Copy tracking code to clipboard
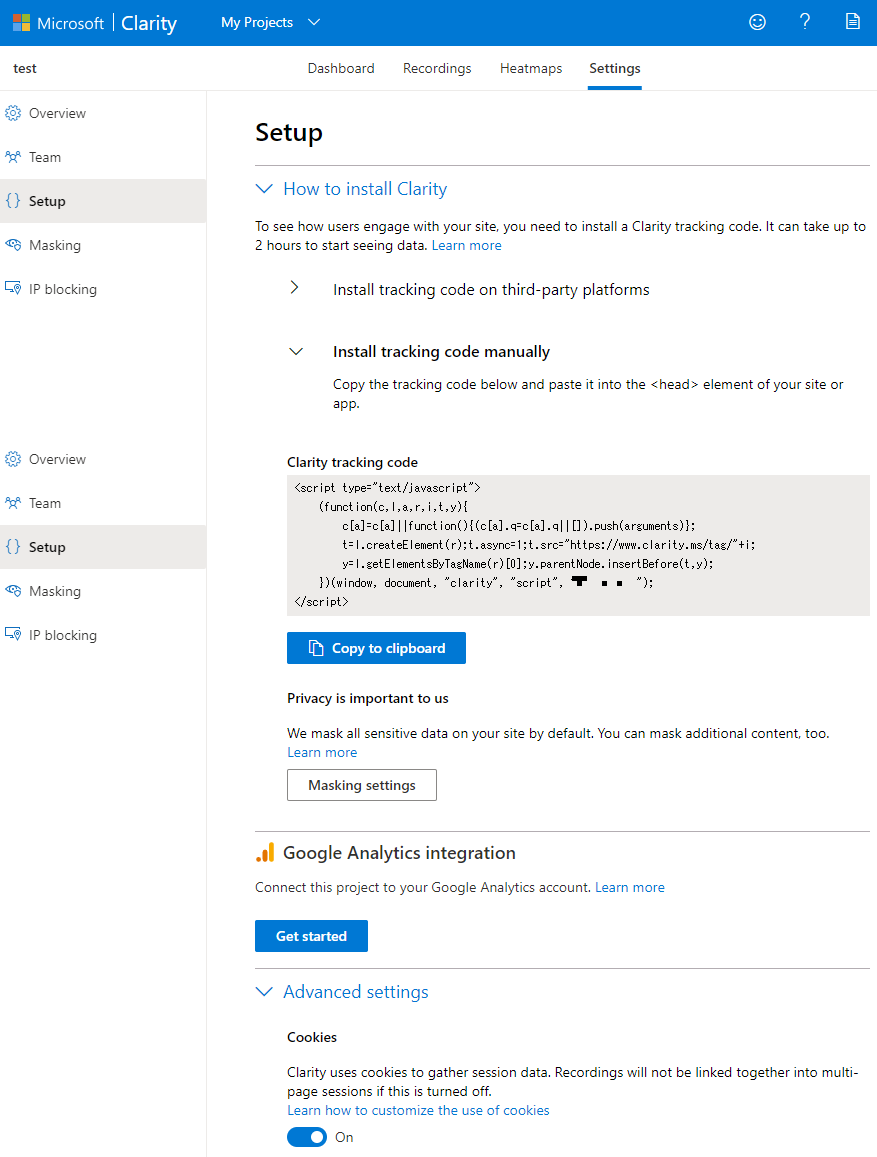 click(x=376, y=648)
